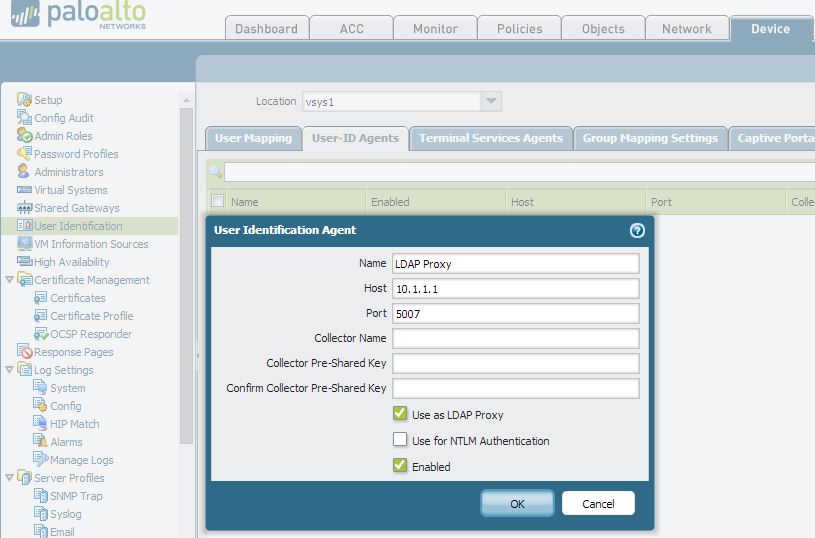The height and width of the screenshot is (538, 815).
Task: Switch to the ACC tab
Action: point(351,29)
